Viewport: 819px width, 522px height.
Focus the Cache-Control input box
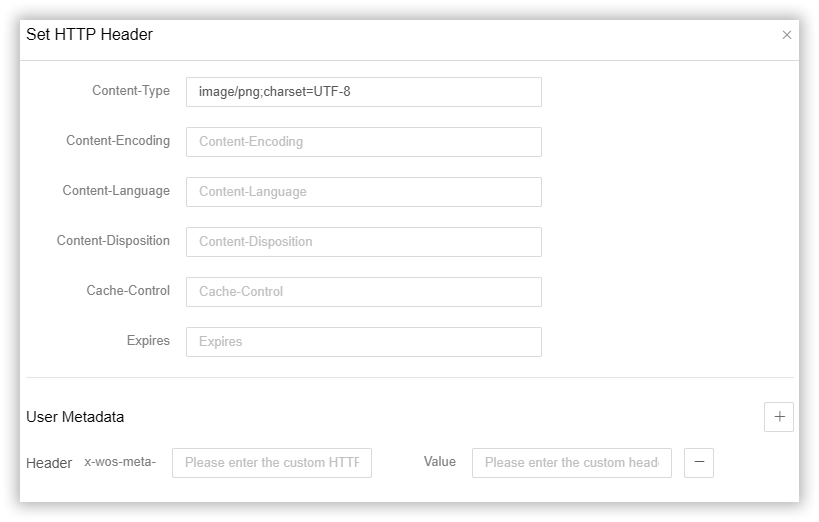click(363, 292)
